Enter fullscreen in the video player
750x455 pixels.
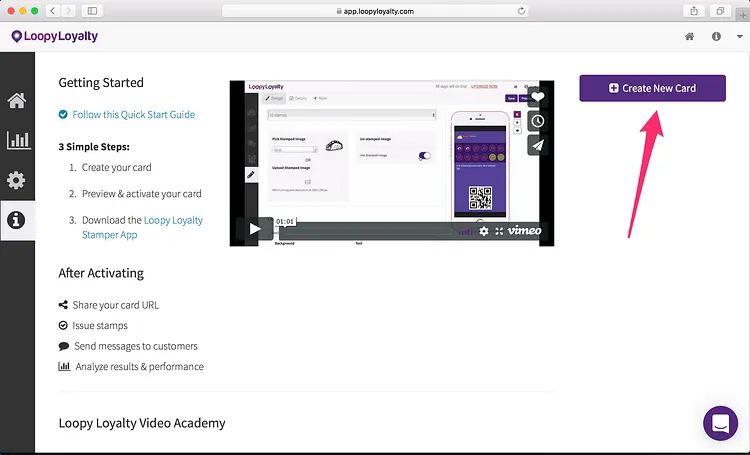tap(499, 231)
